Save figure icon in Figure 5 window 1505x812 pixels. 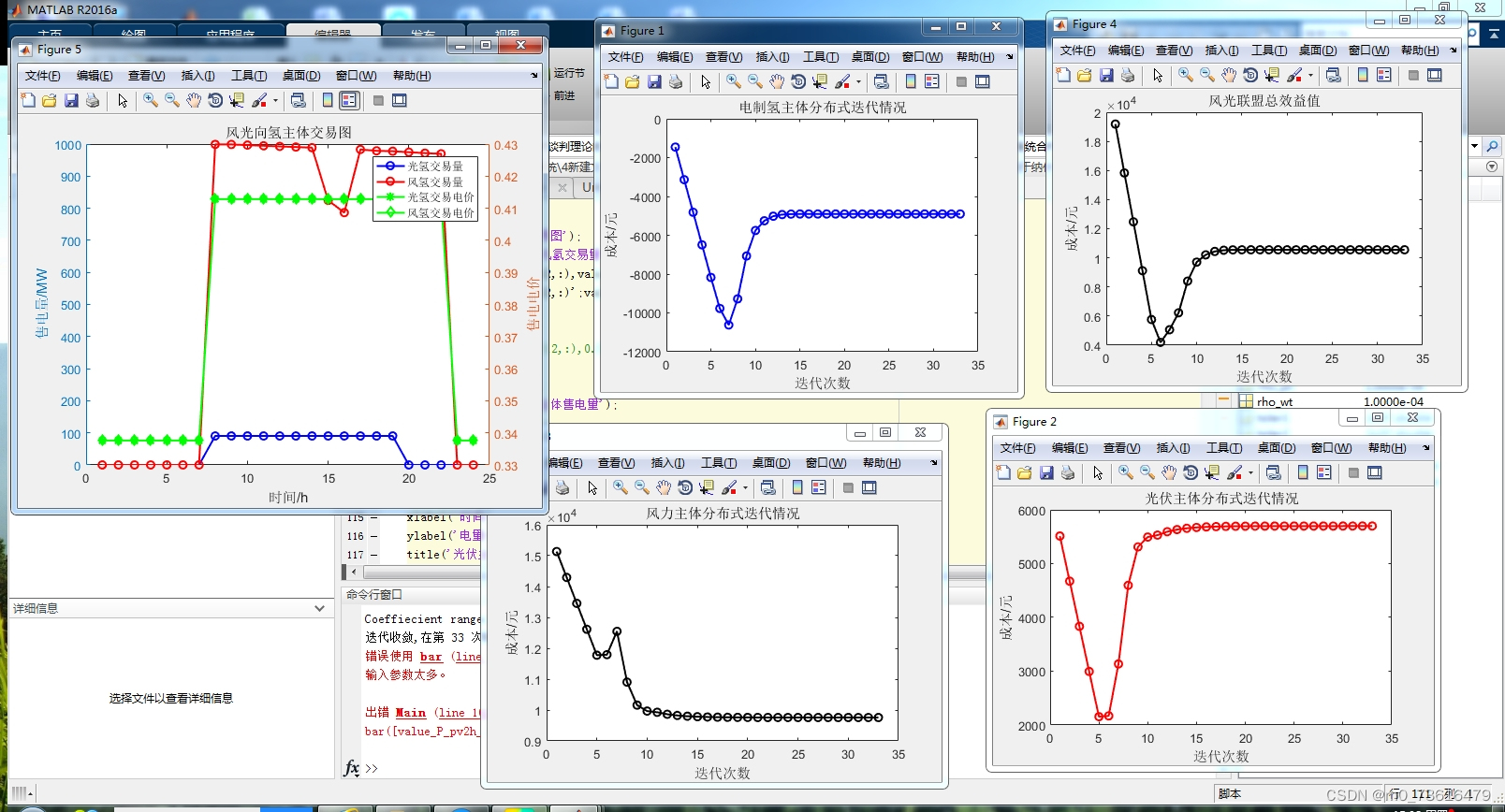71,100
